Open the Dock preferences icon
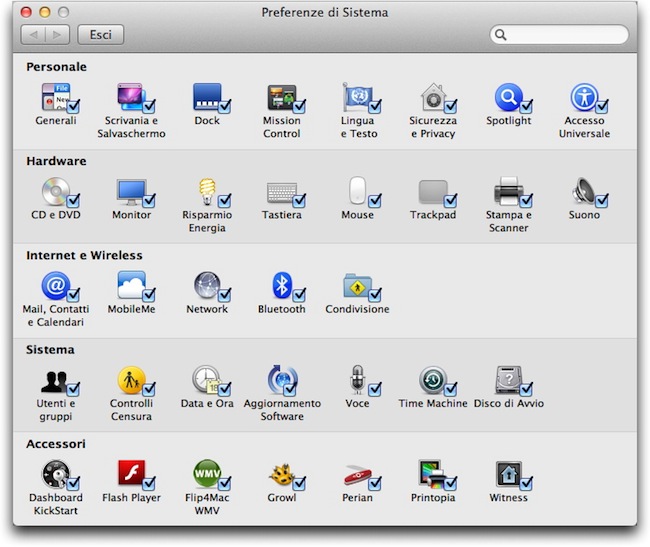Image resolution: width=650 pixels, height=547 pixels. [x=207, y=97]
